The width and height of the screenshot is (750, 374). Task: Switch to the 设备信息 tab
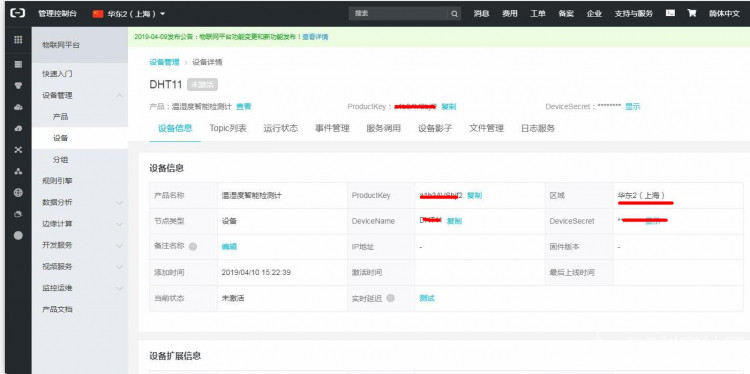[x=175, y=128]
